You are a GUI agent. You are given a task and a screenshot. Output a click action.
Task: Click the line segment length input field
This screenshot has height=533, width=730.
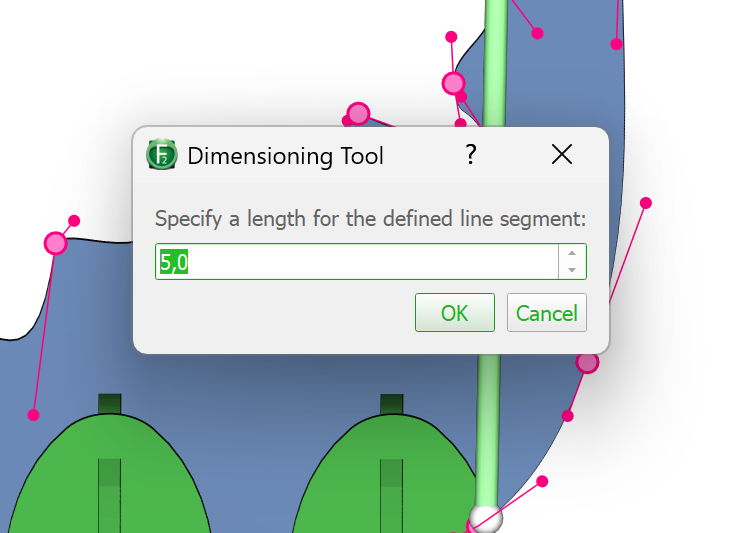(357, 262)
